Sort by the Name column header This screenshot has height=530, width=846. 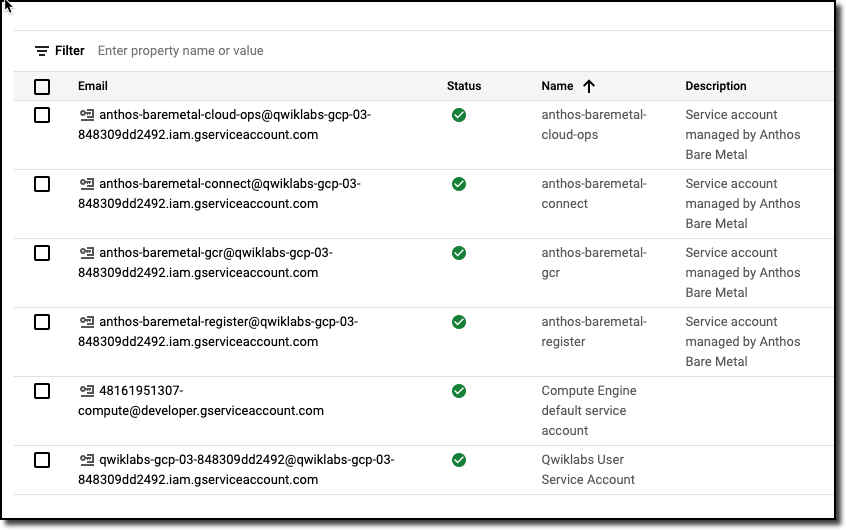pos(557,86)
